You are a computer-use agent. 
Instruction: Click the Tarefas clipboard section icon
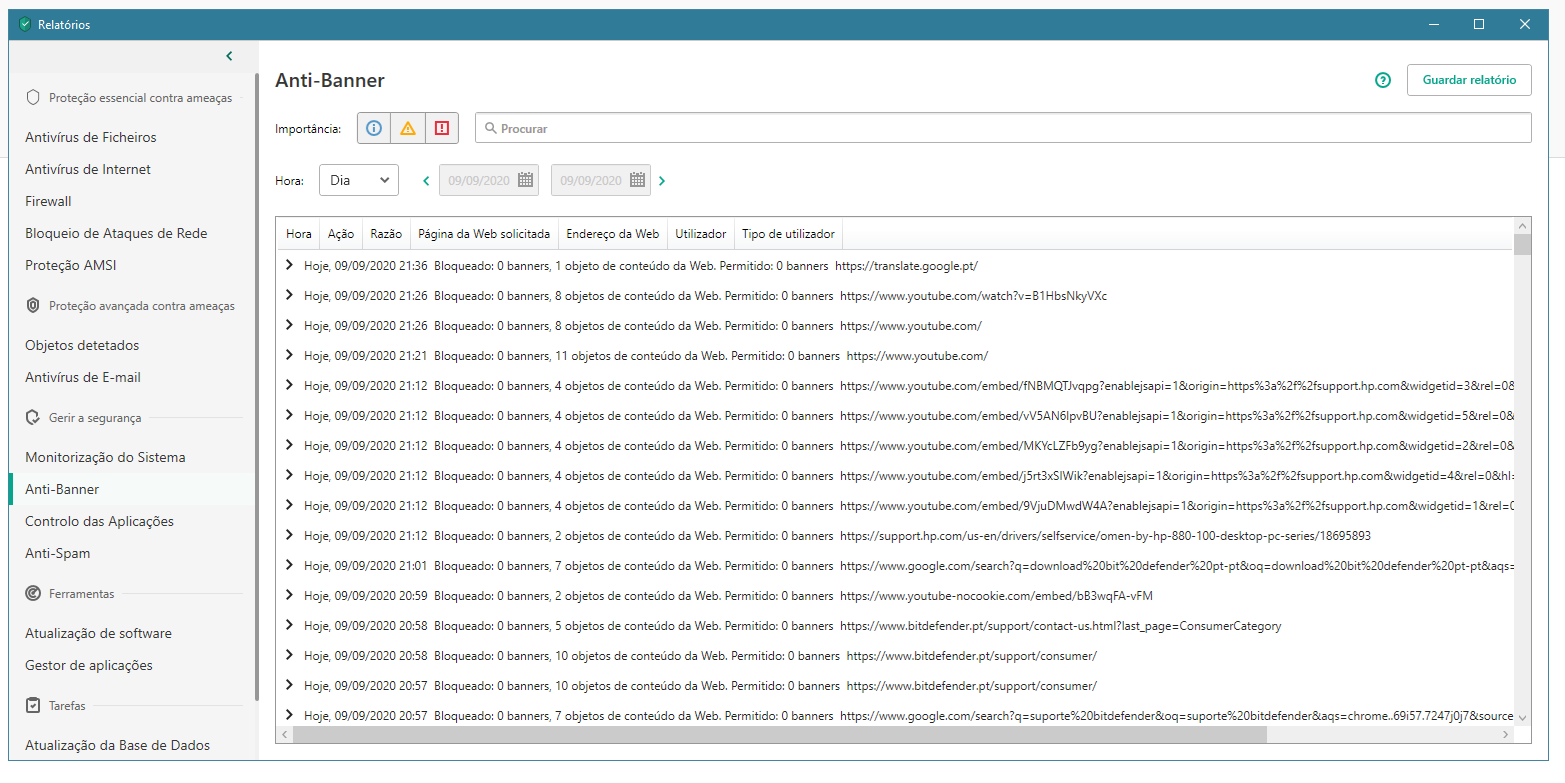coord(33,705)
